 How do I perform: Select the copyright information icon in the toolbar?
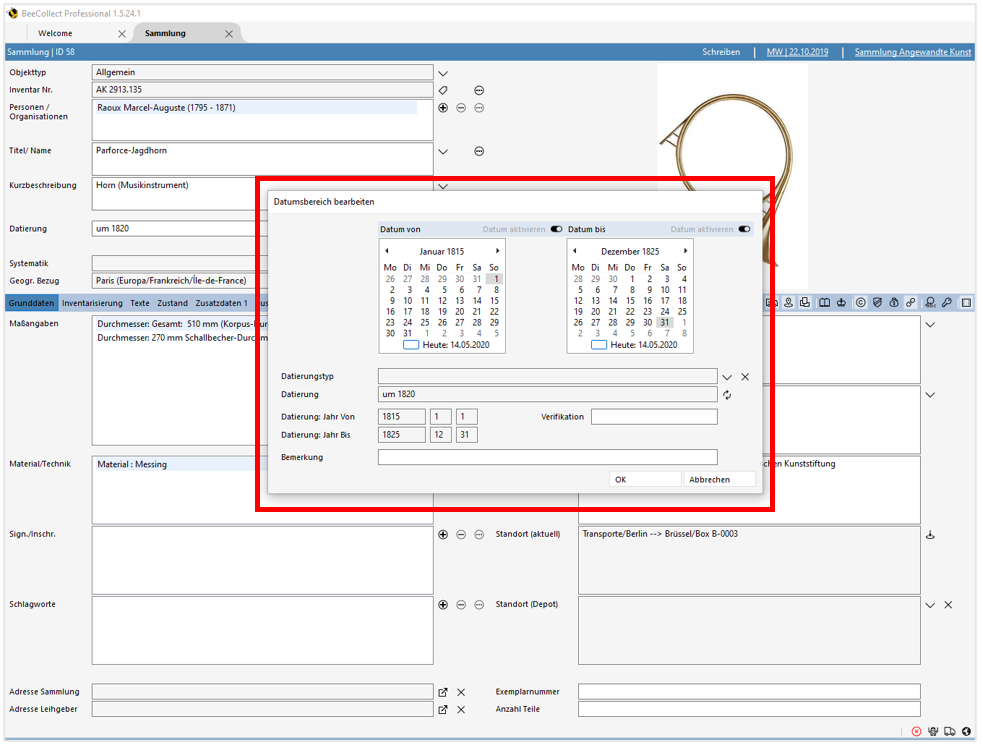(861, 302)
